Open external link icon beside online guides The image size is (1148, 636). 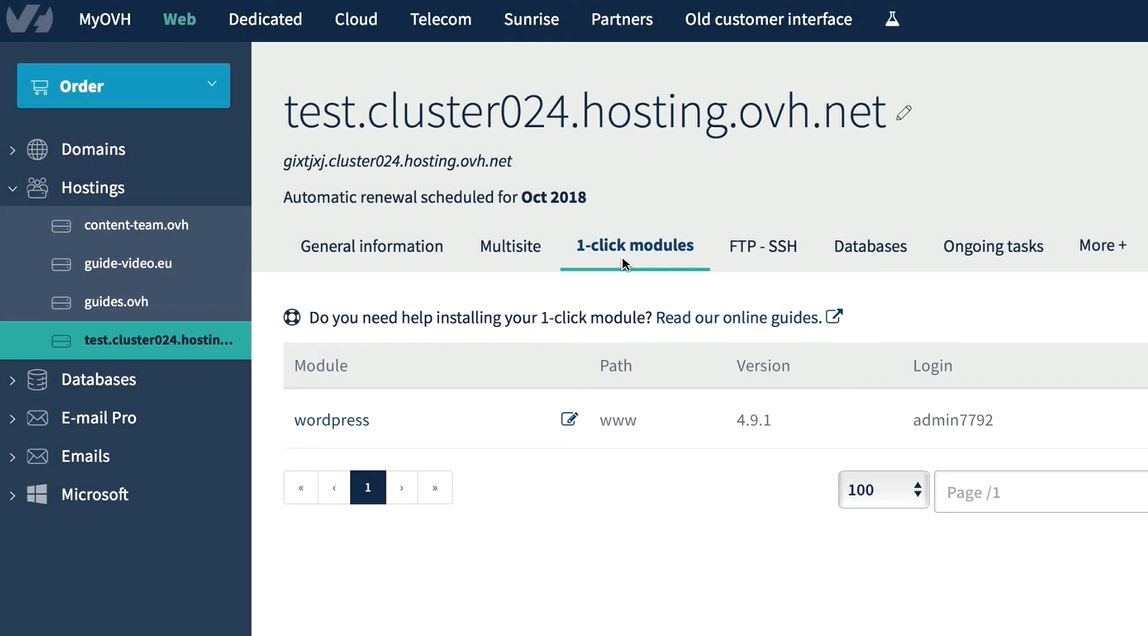coord(834,316)
